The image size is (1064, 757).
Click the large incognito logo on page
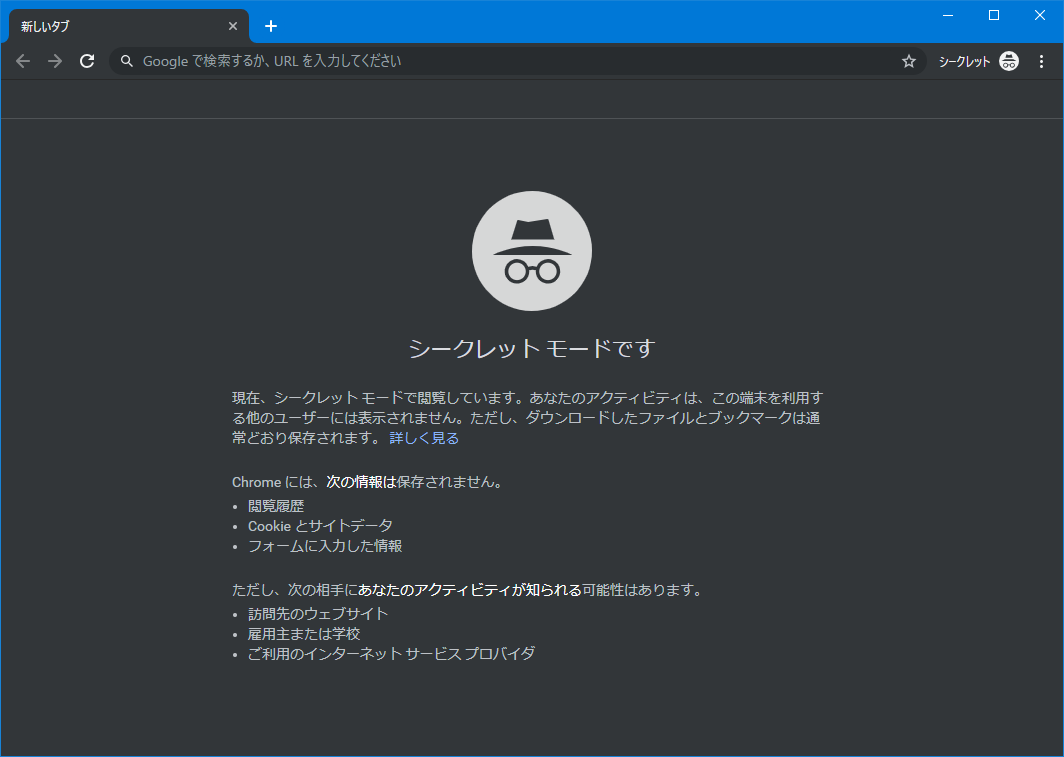[x=532, y=251]
